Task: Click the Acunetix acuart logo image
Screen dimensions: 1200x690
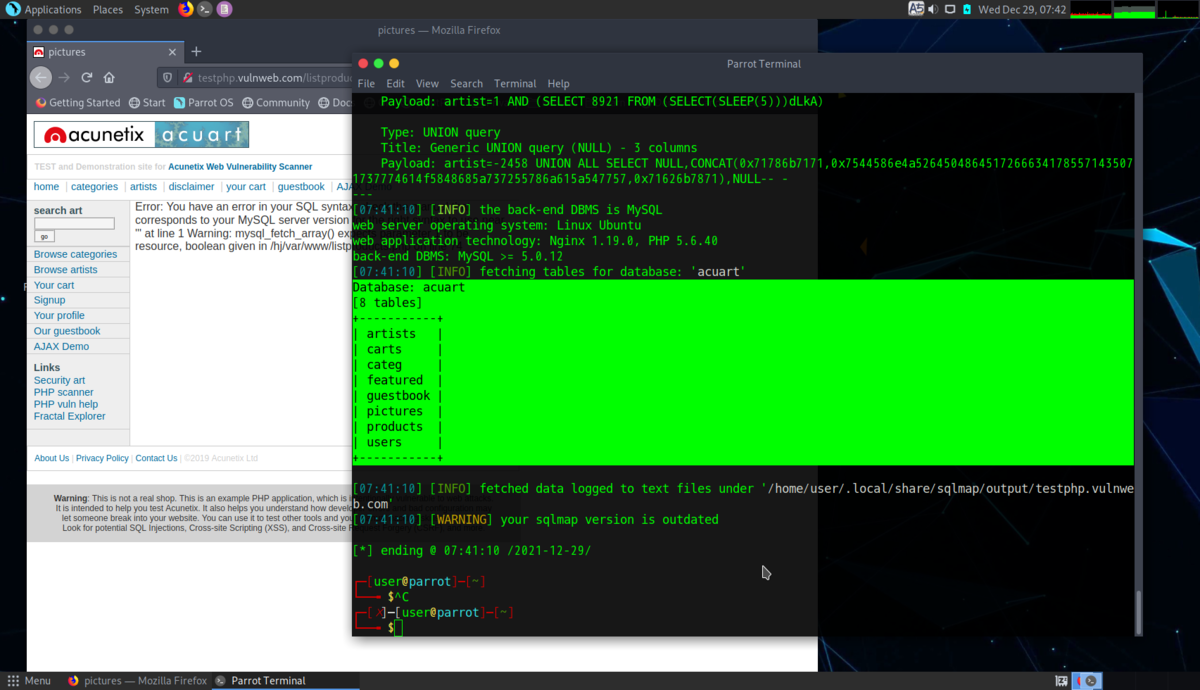Action: 142,135
